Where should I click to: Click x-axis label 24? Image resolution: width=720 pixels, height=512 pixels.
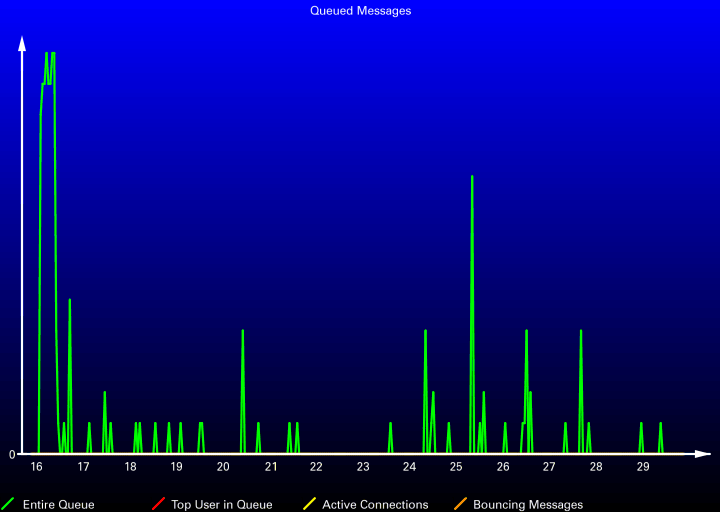coord(410,467)
